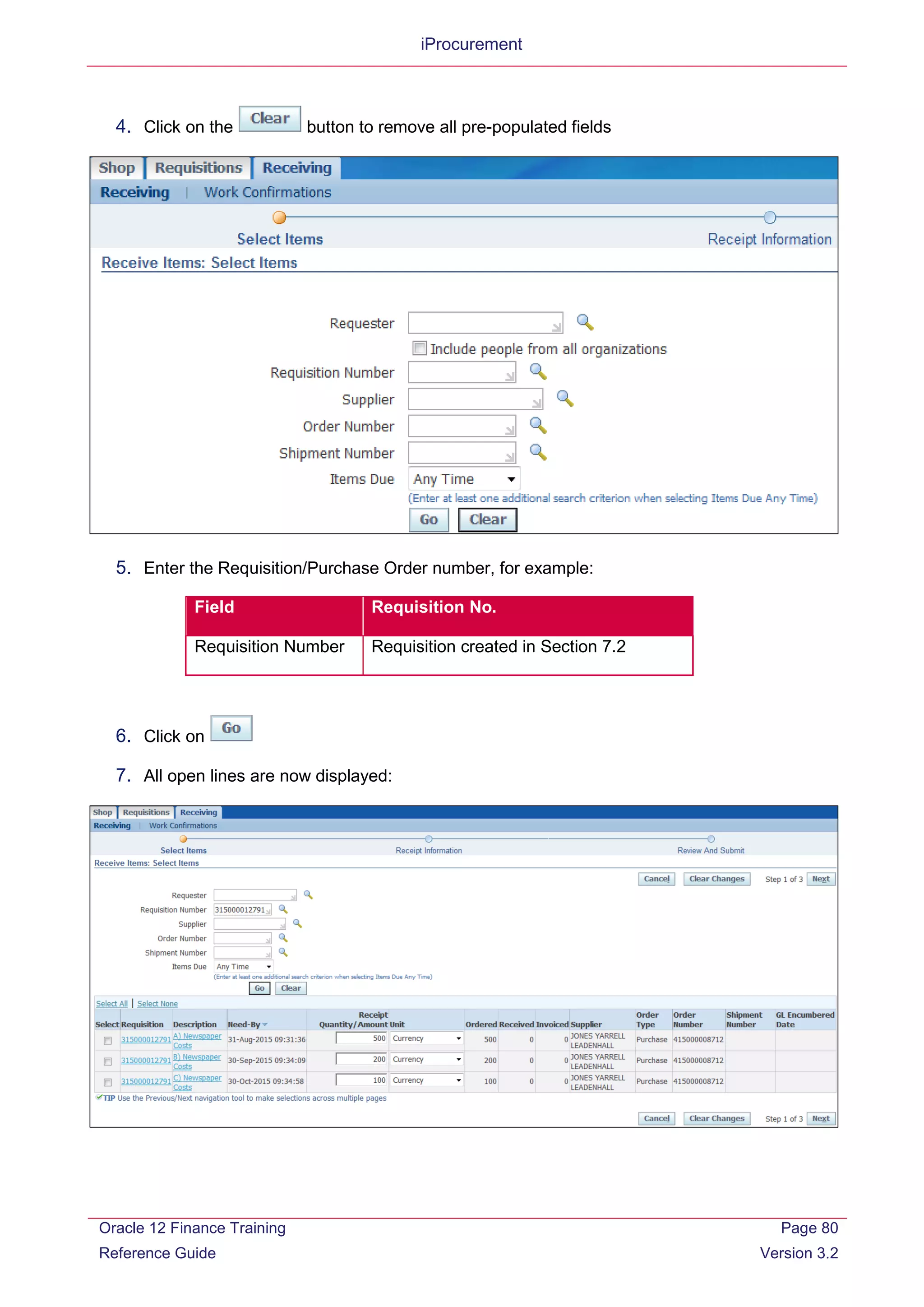Click the Requisition Number search icon in top form
The image size is (924, 1307).
coord(538,372)
